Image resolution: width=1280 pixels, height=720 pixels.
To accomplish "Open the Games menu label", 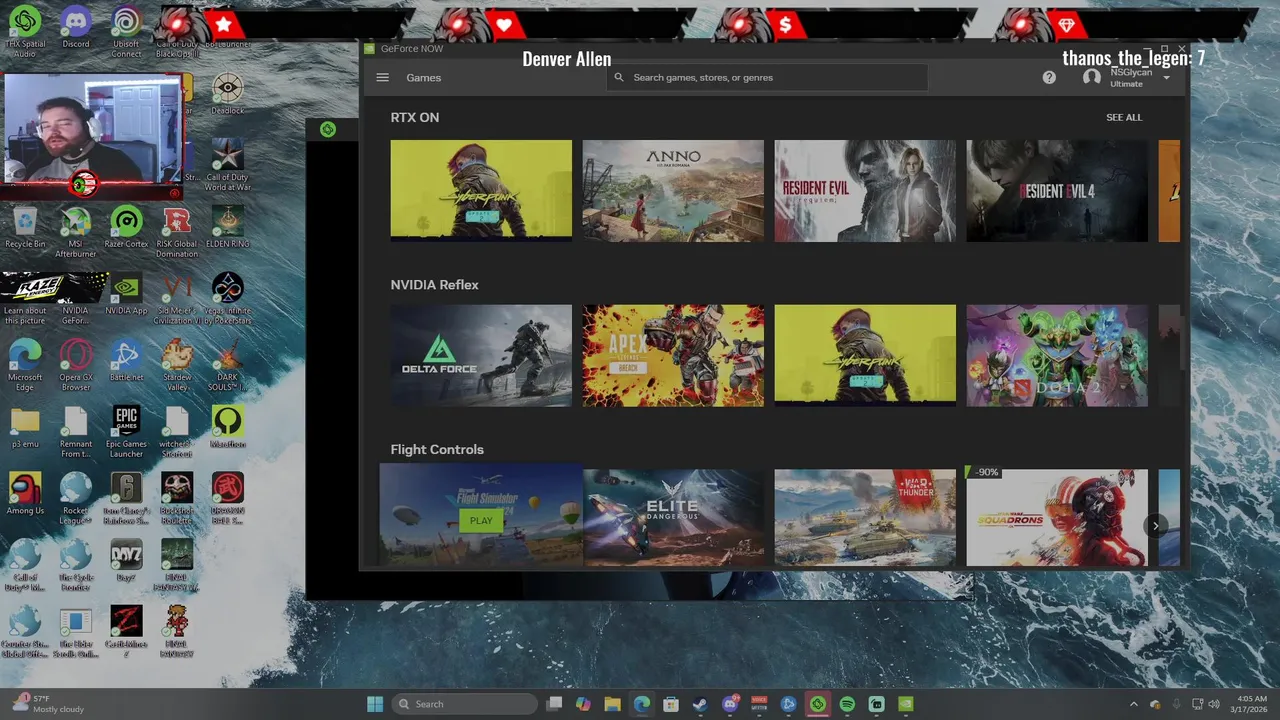I will point(423,77).
